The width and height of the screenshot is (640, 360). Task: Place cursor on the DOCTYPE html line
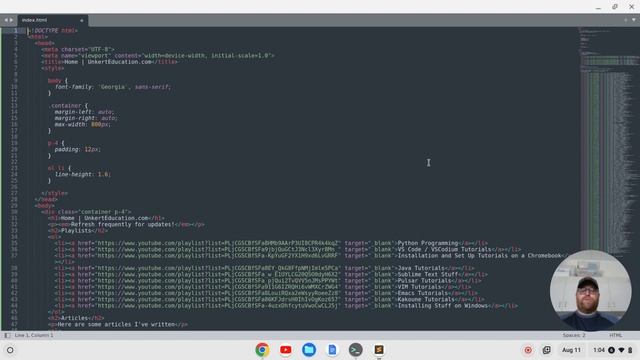[52, 31]
